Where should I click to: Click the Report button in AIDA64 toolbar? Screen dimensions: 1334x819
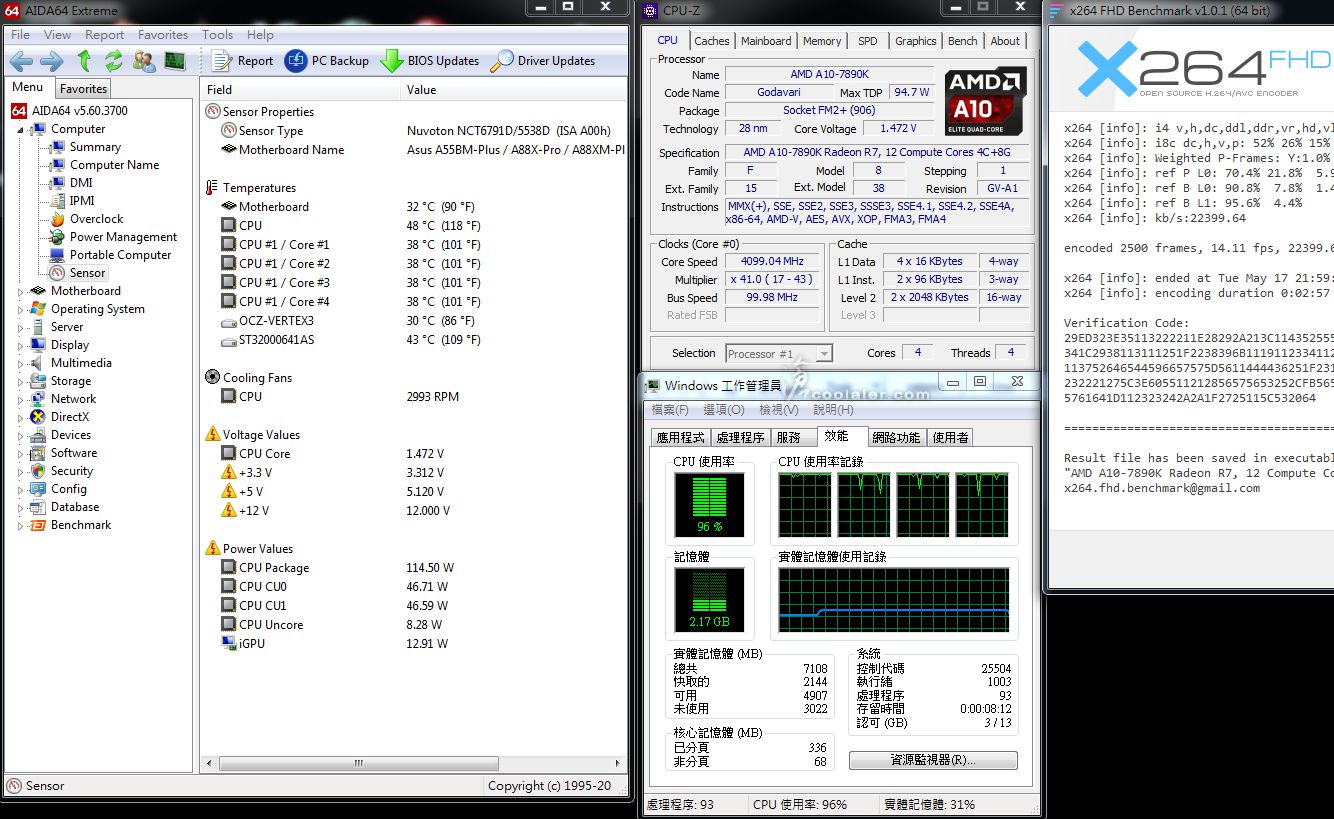243,61
